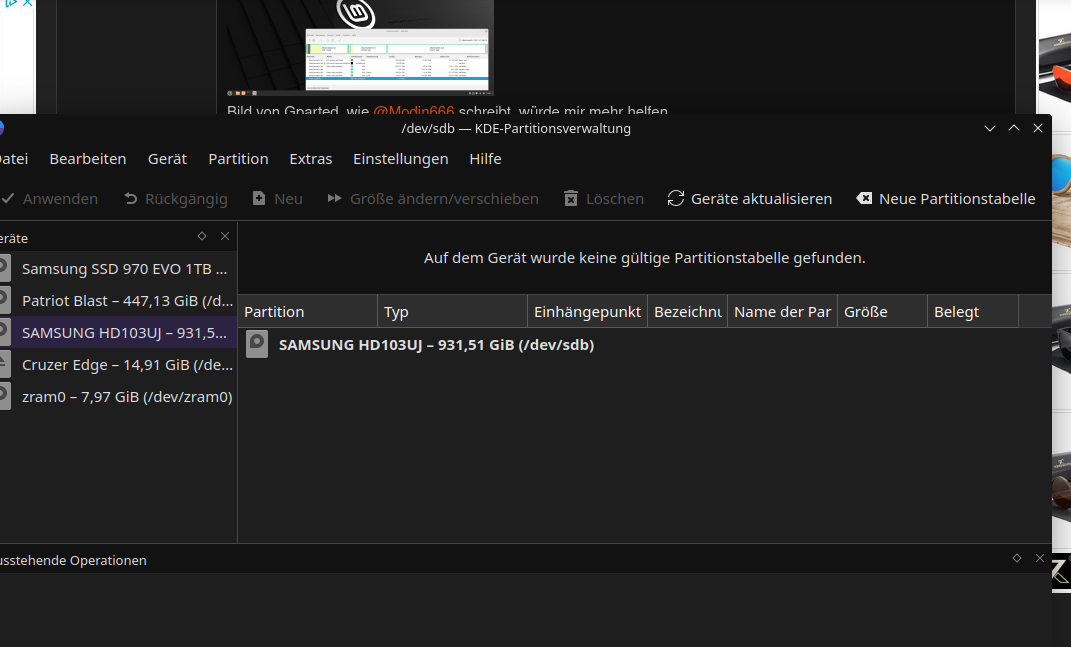The height and width of the screenshot is (647, 1071).
Task: Click the disk icon of SAMSUNG HD103UJ in device list
Action: (5, 333)
